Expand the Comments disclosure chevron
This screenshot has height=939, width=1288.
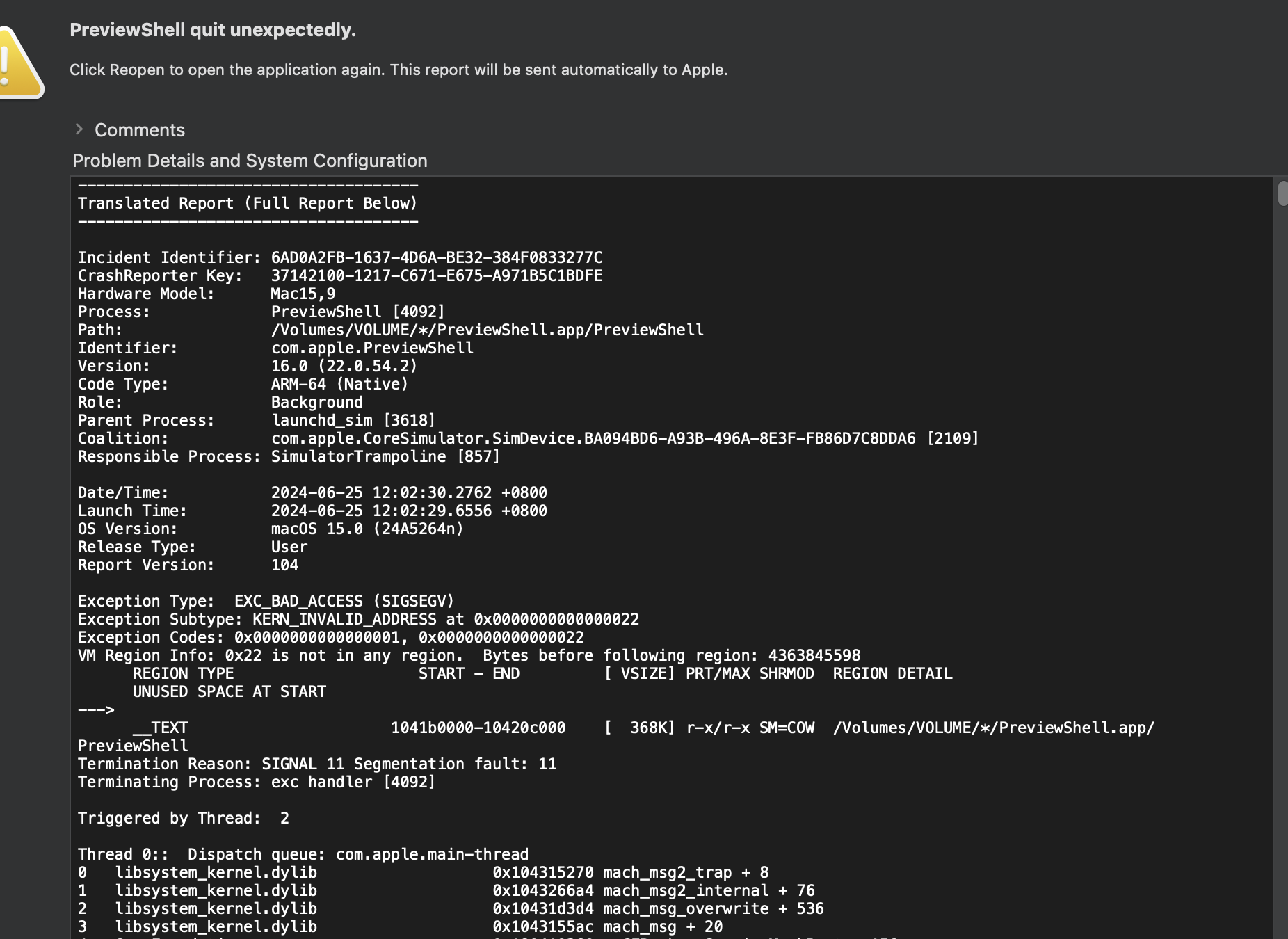79,129
